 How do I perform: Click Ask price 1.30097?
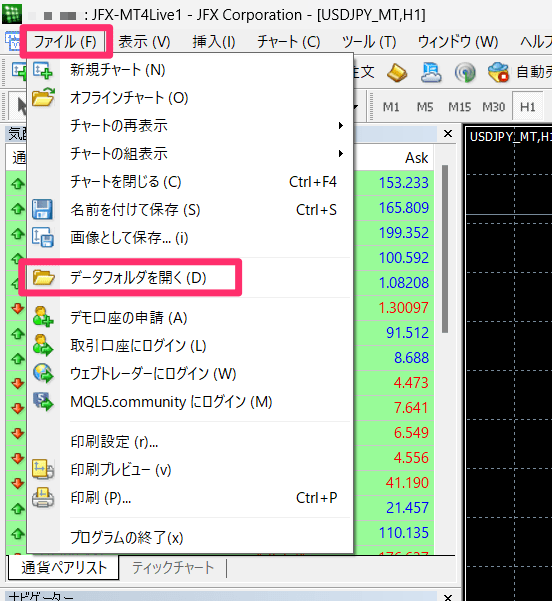pyautogui.click(x=403, y=307)
